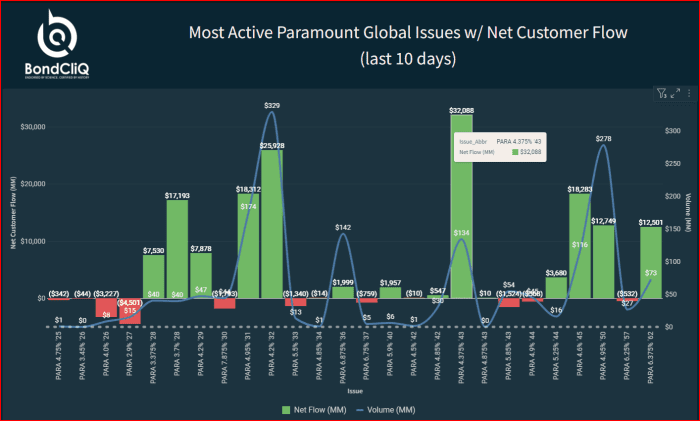Click x-axis label PARA 4.85% '34

pos(320,356)
